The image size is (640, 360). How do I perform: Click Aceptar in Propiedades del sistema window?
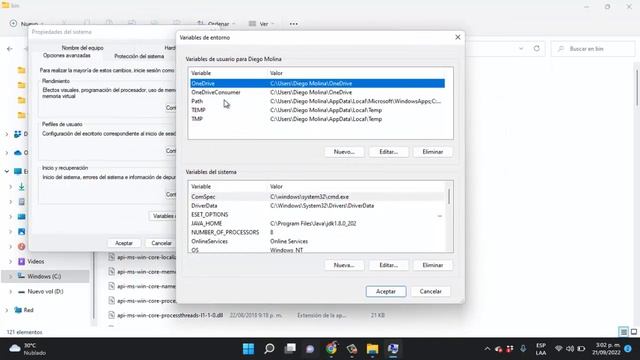point(124,243)
